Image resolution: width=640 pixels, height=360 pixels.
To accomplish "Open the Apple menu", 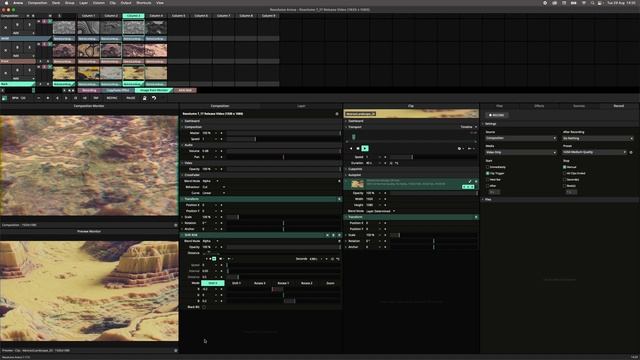I will (x=6, y=3).
